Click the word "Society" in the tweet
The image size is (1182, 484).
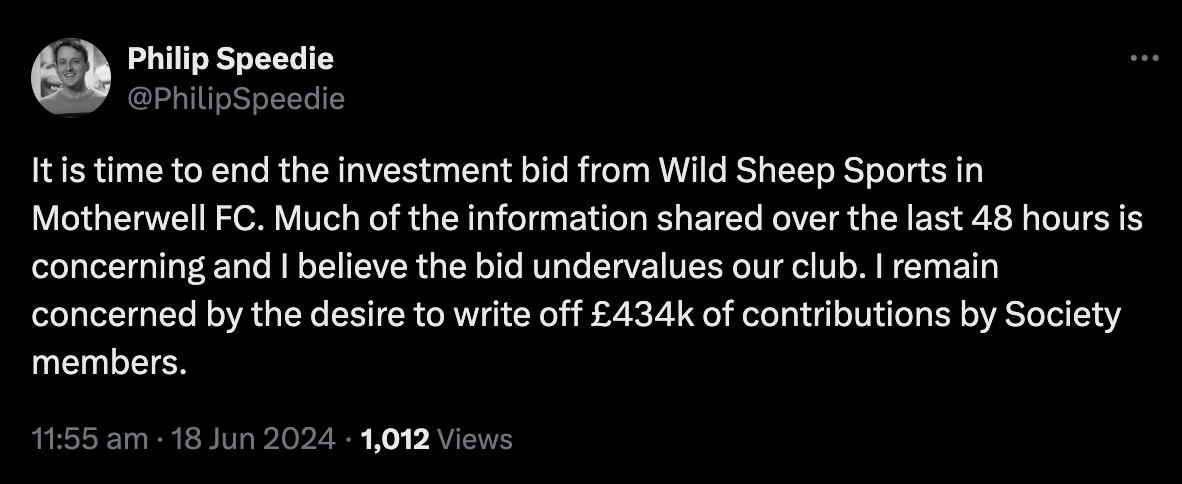1063,315
